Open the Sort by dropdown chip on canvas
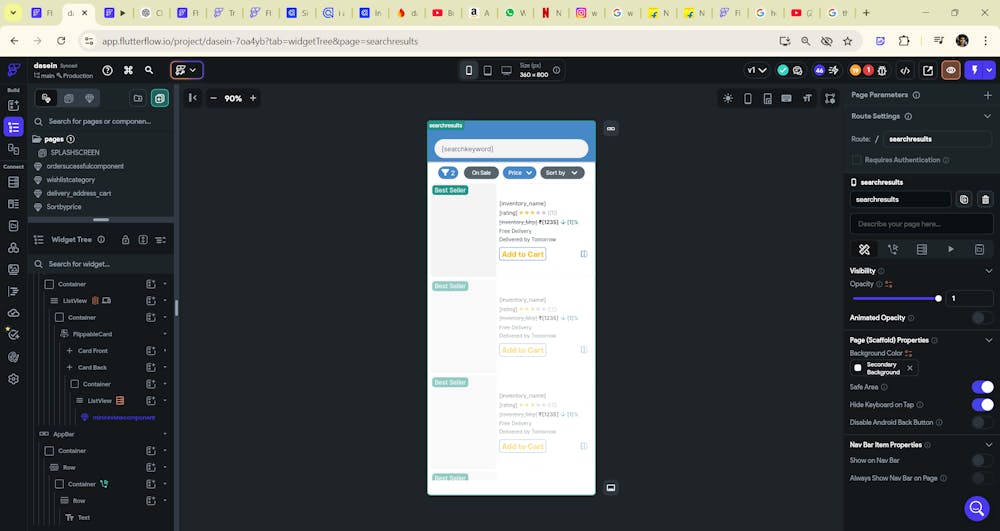Viewport: 1000px width, 531px height. point(562,173)
